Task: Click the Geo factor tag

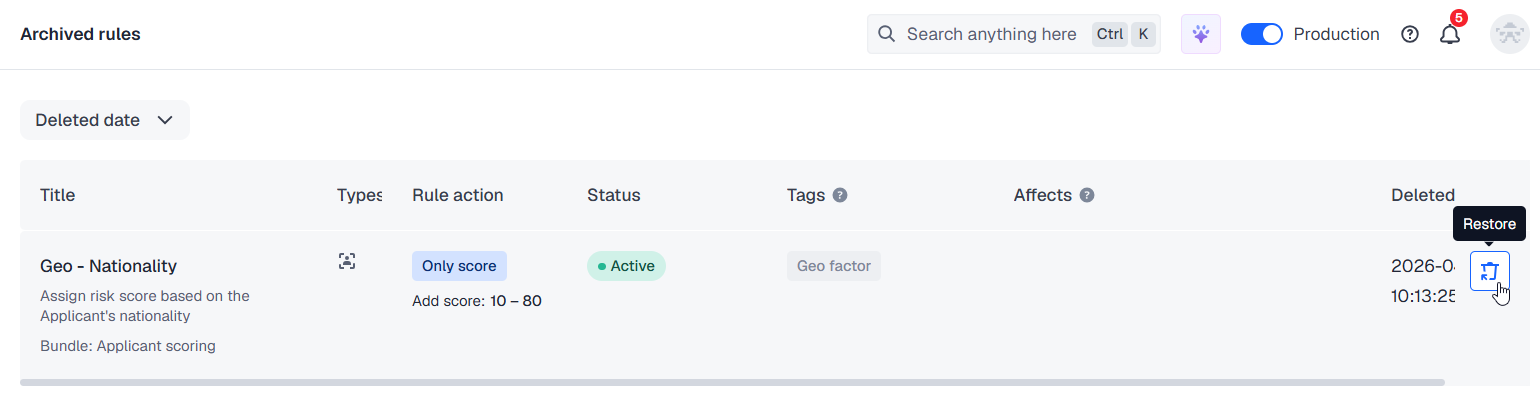Action: [x=834, y=266]
